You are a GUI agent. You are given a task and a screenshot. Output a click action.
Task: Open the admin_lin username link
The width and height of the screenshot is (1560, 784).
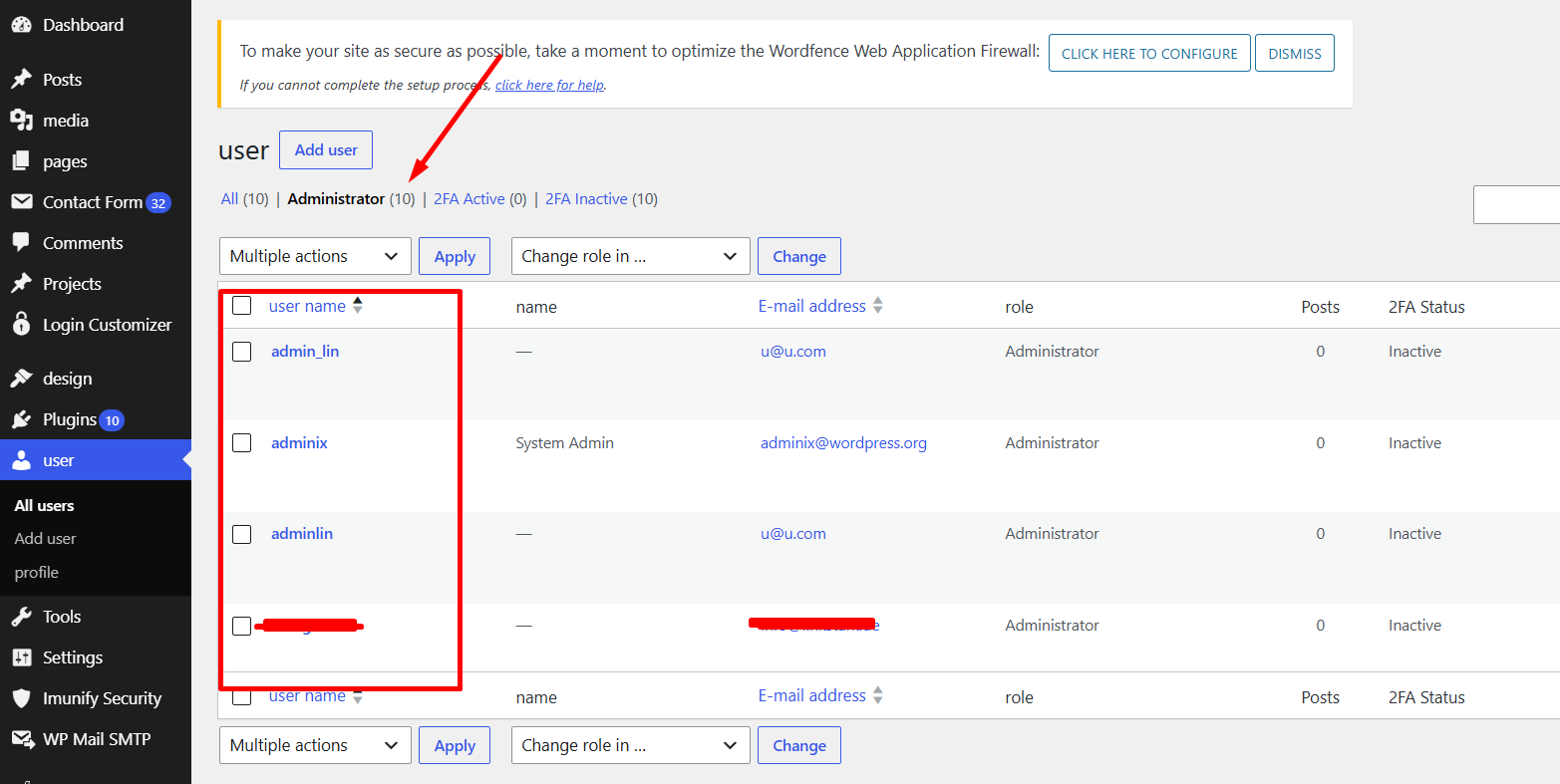click(x=305, y=352)
